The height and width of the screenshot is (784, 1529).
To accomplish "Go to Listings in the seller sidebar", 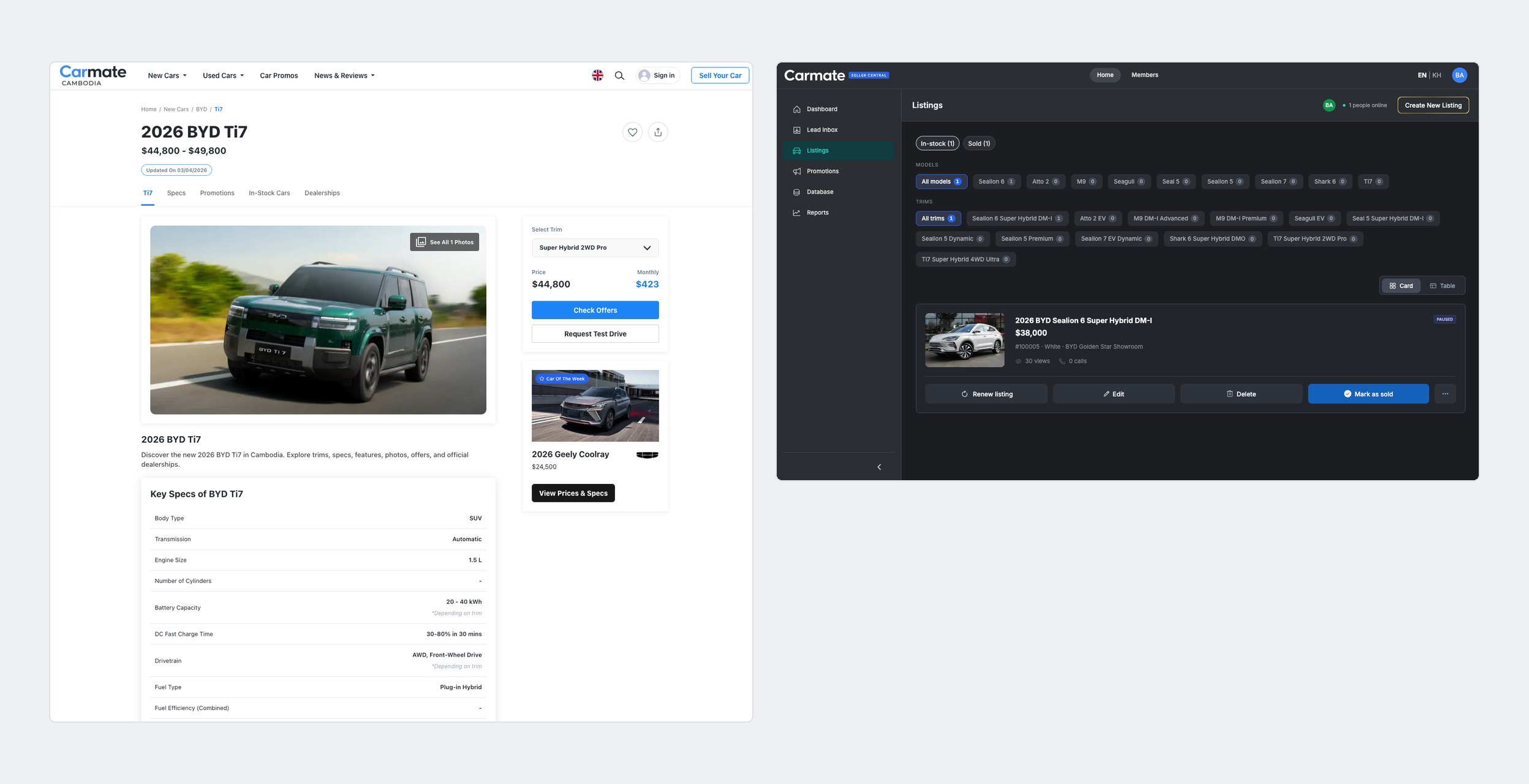I will coord(838,151).
